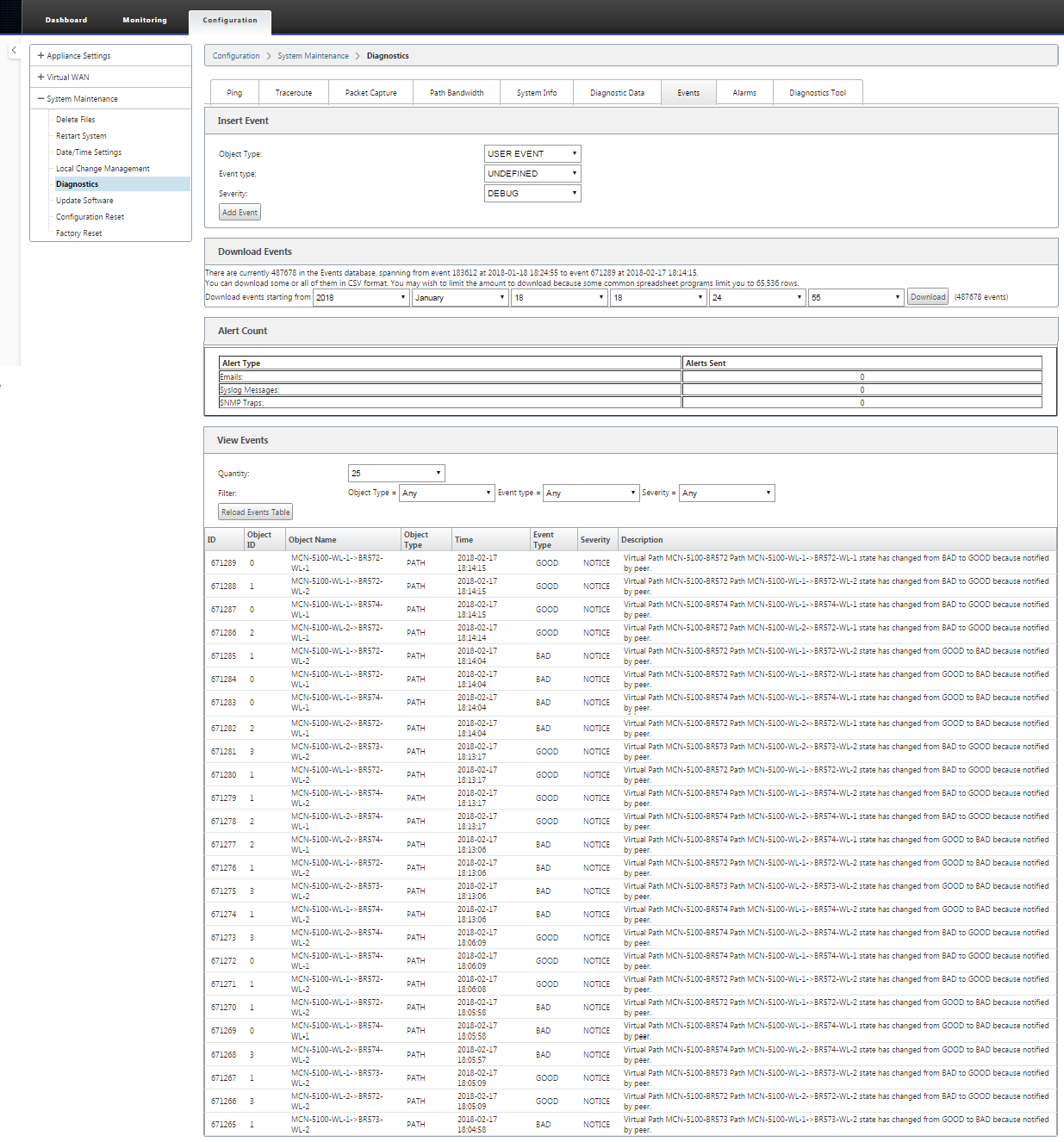Go to the Traceroute tab

[294, 93]
